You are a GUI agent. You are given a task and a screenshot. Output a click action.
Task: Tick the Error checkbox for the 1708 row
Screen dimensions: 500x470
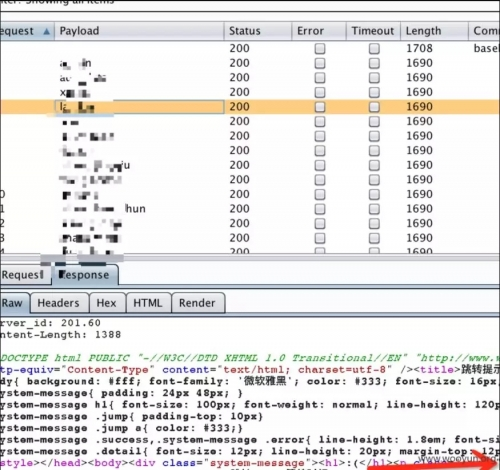[320, 49]
